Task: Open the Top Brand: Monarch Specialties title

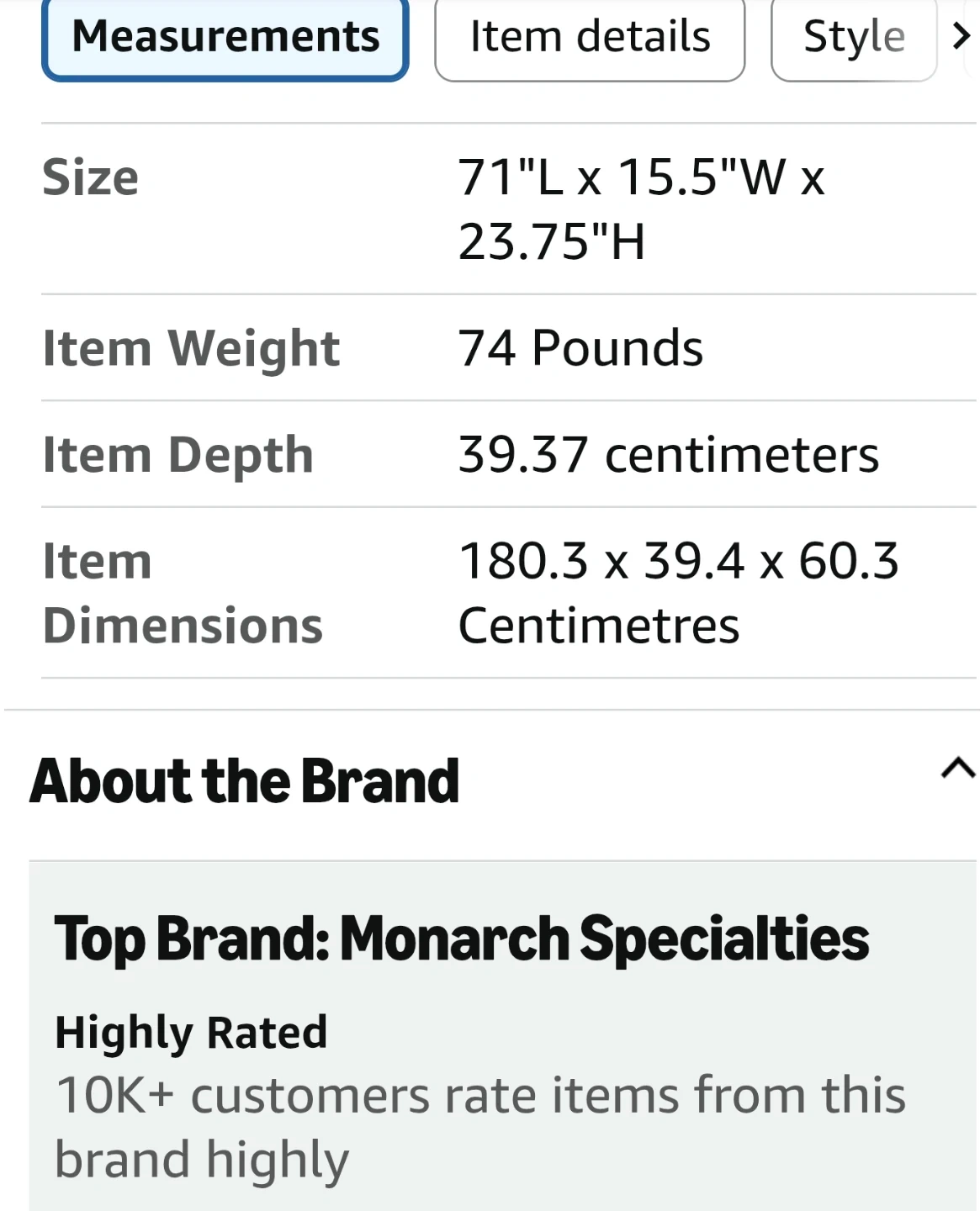Action: pos(462,939)
